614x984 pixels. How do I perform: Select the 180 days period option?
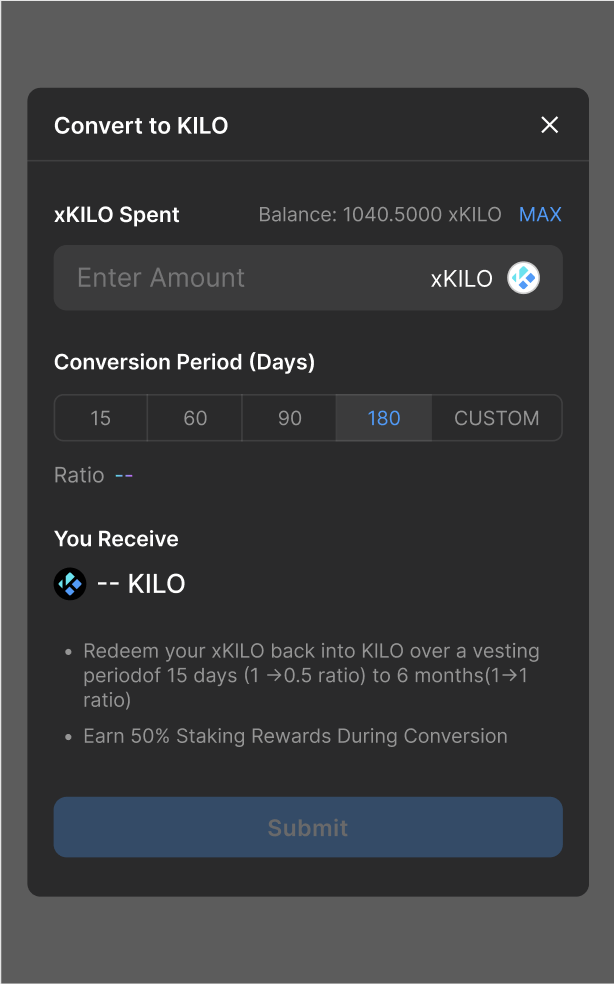click(x=384, y=418)
